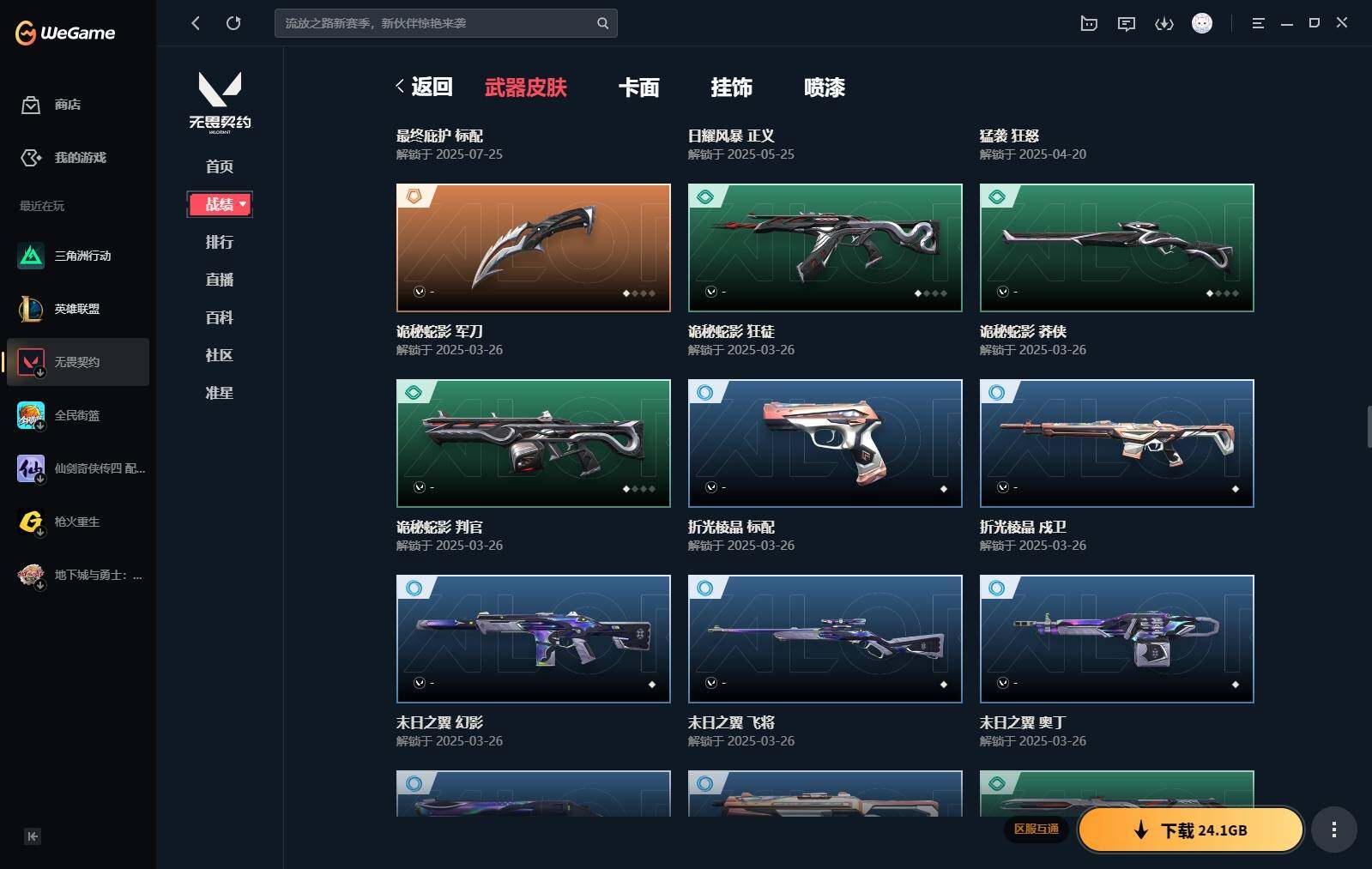This screenshot has width=1372, height=869.
Task: Switch to the 喷漆 tab
Action: 825,88
